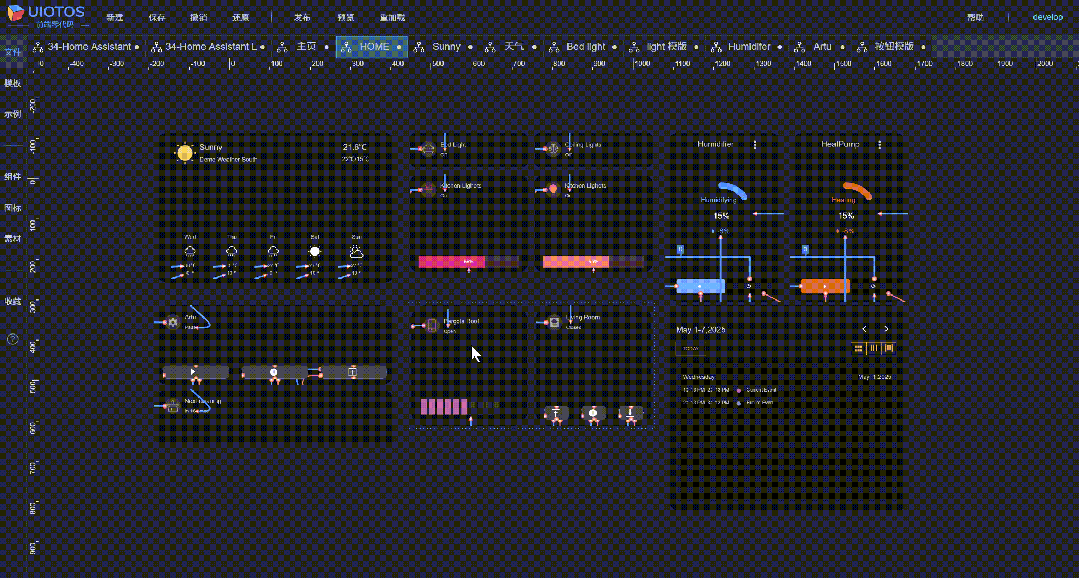Viewport: 1079px width, 578px height.
Task: Adjust the orange brightness slider bar
Action: click(593, 261)
